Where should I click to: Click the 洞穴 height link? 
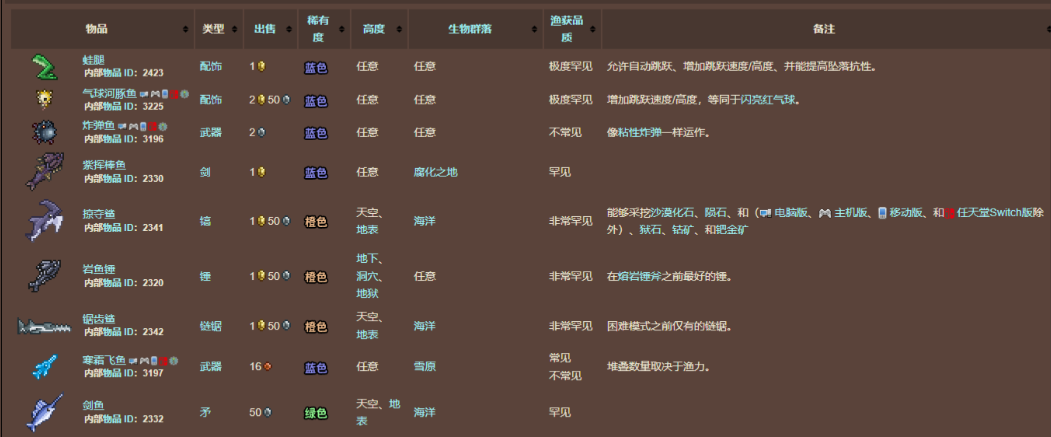(x=367, y=276)
